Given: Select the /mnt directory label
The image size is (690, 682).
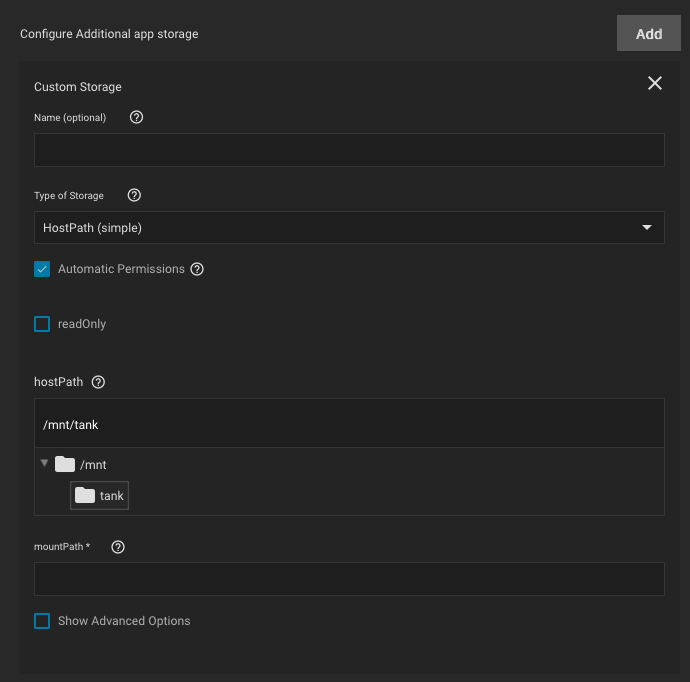Looking at the screenshot, I should [93, 465].
